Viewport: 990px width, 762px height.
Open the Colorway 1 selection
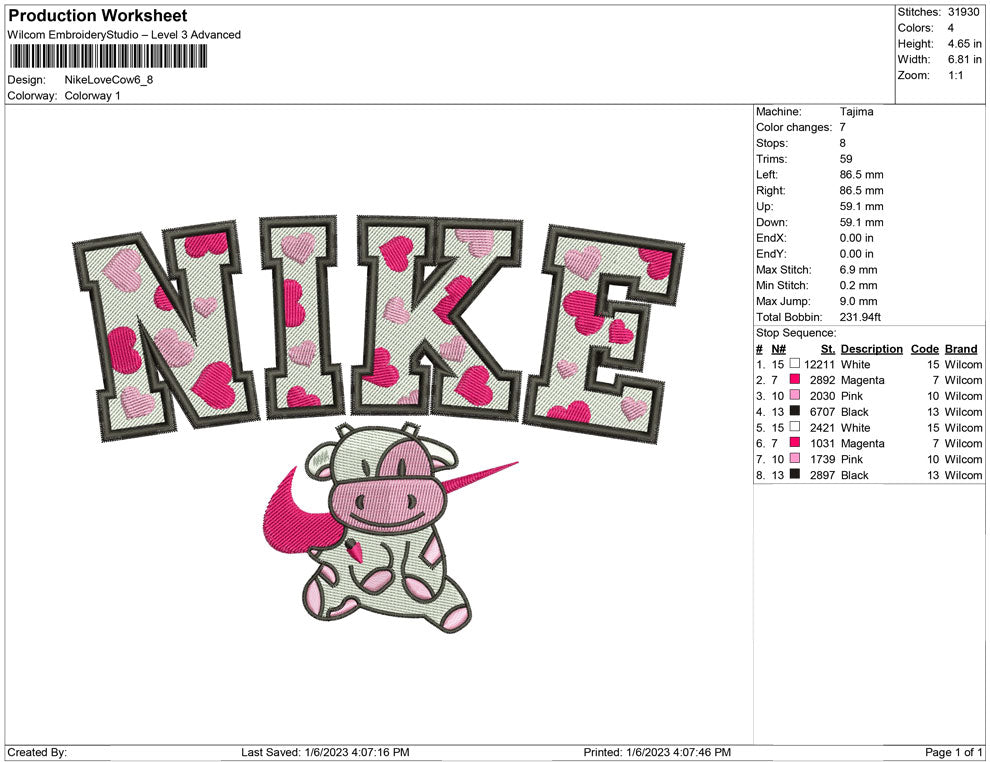tap(95, 96)
